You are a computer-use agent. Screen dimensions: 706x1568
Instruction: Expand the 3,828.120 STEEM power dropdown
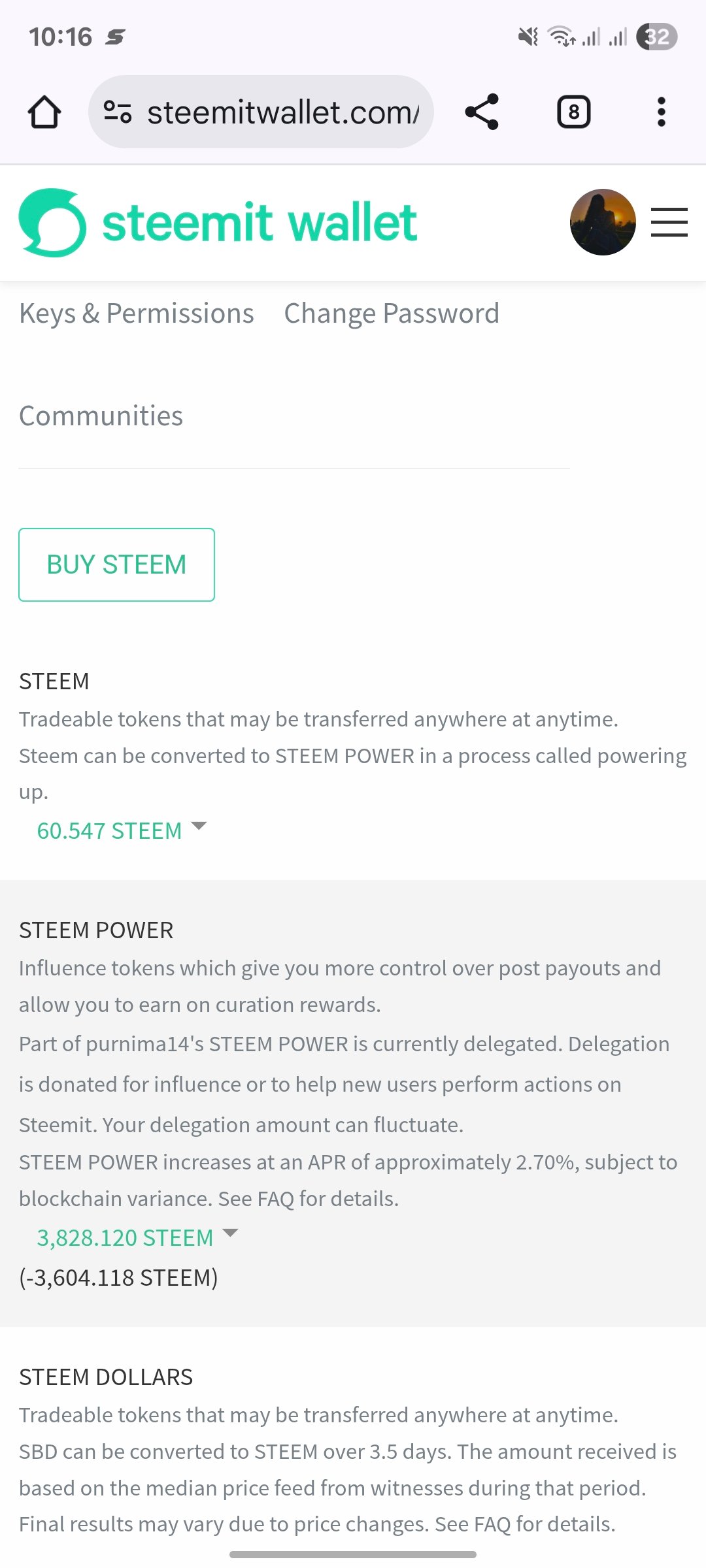click(125, 1237)
